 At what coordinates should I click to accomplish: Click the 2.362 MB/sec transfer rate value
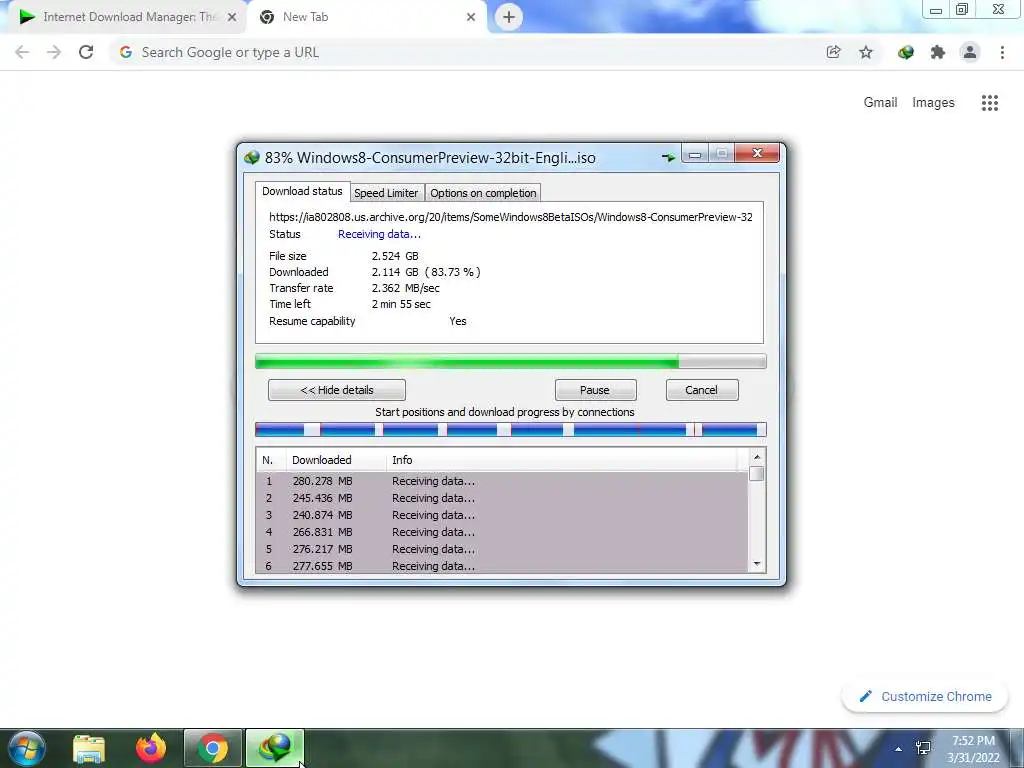406,288
